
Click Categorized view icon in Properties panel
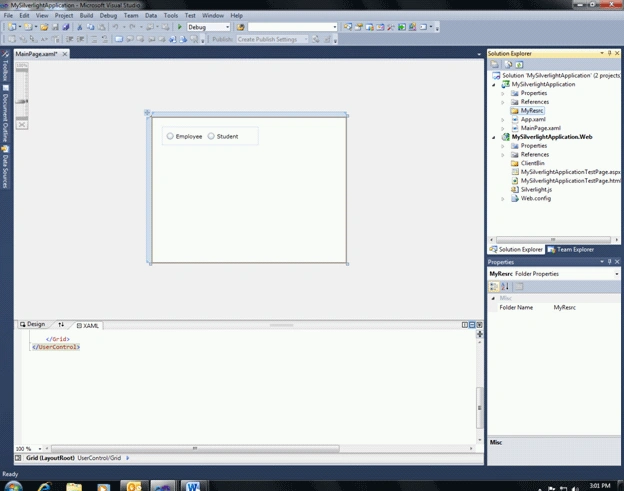click(494, 286)
